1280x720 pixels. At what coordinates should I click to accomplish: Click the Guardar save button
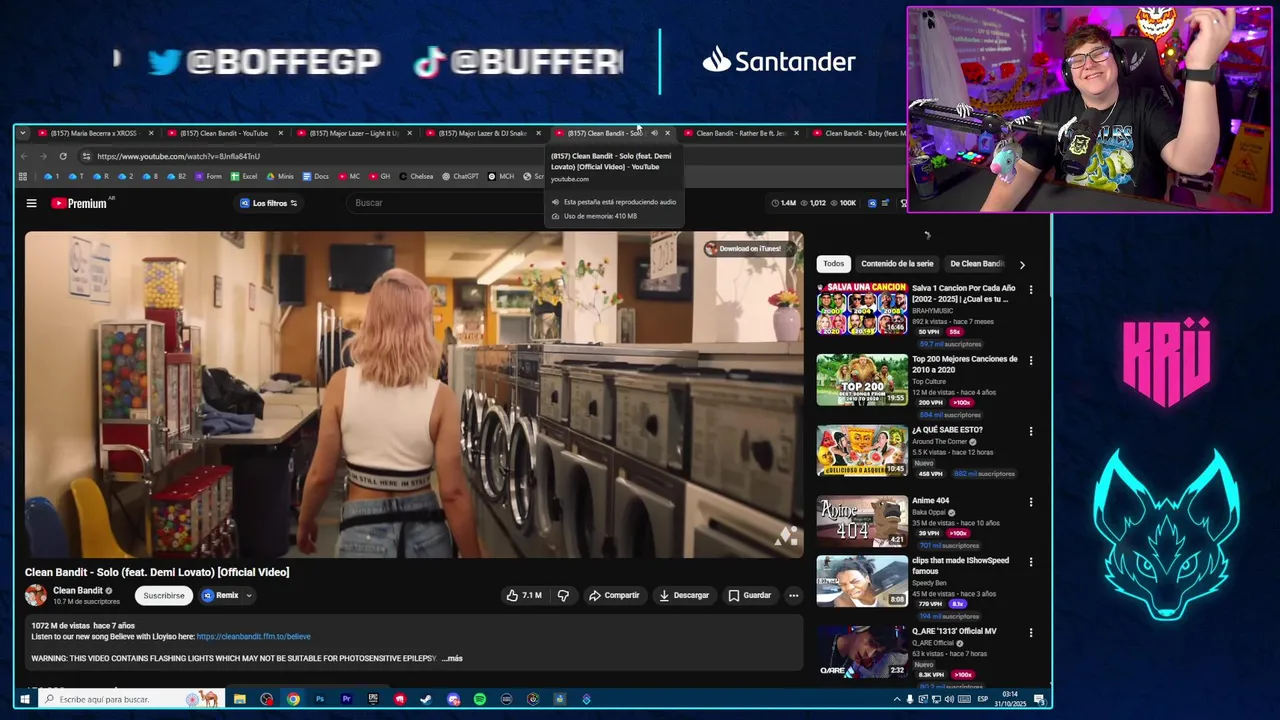coord(750,595)
